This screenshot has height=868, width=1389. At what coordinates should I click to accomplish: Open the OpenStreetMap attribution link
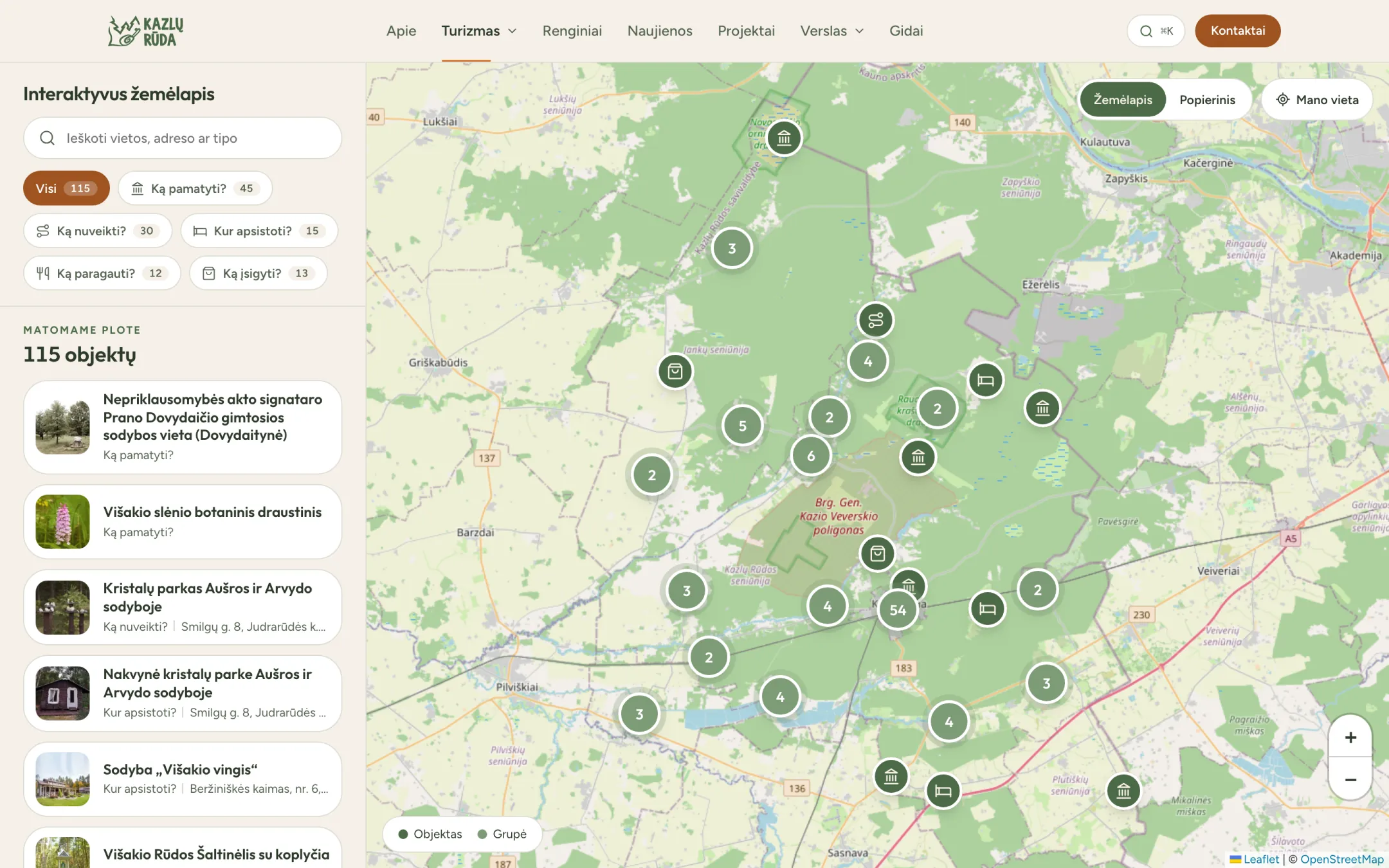click(1342, 859)
